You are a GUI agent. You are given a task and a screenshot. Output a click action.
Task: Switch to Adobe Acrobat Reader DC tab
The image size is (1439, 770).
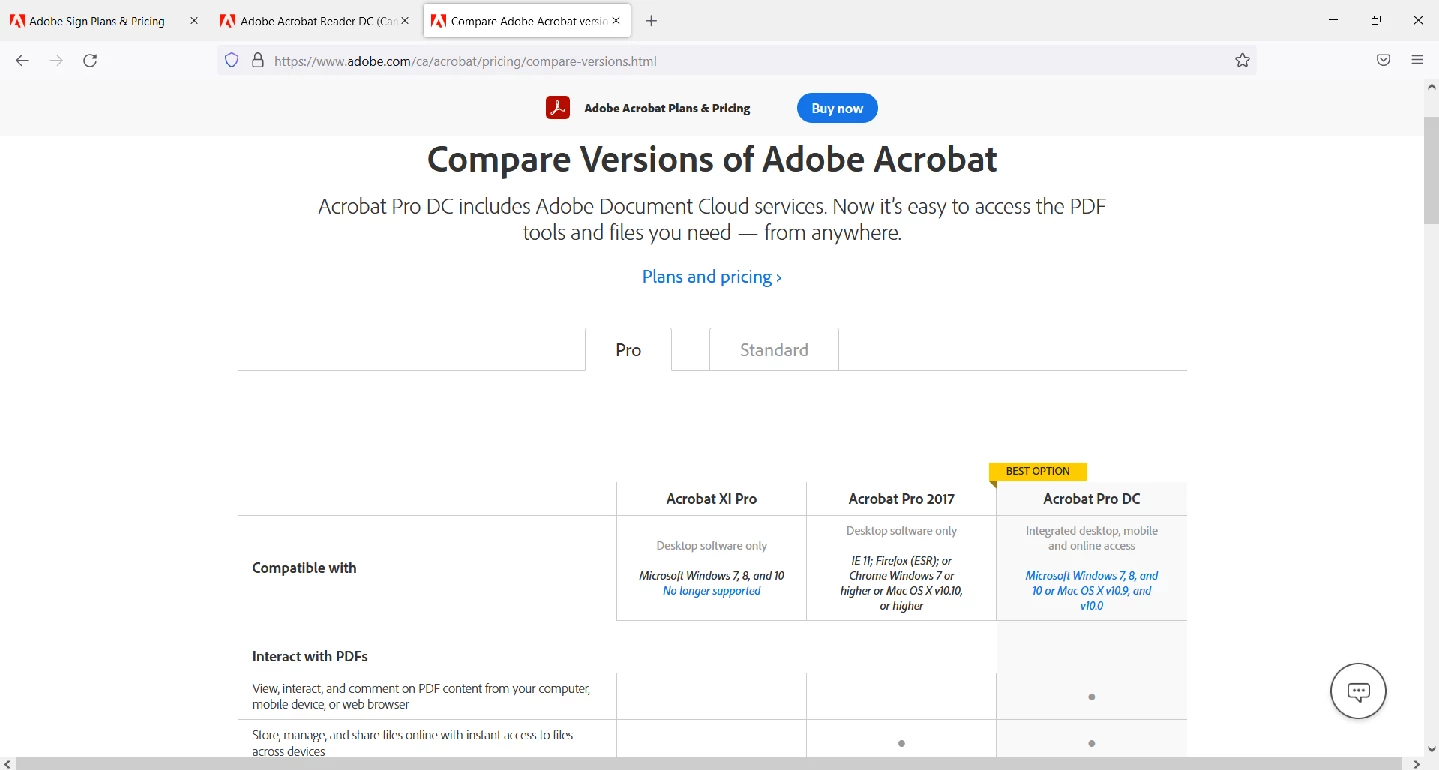[x=308, y=20]
